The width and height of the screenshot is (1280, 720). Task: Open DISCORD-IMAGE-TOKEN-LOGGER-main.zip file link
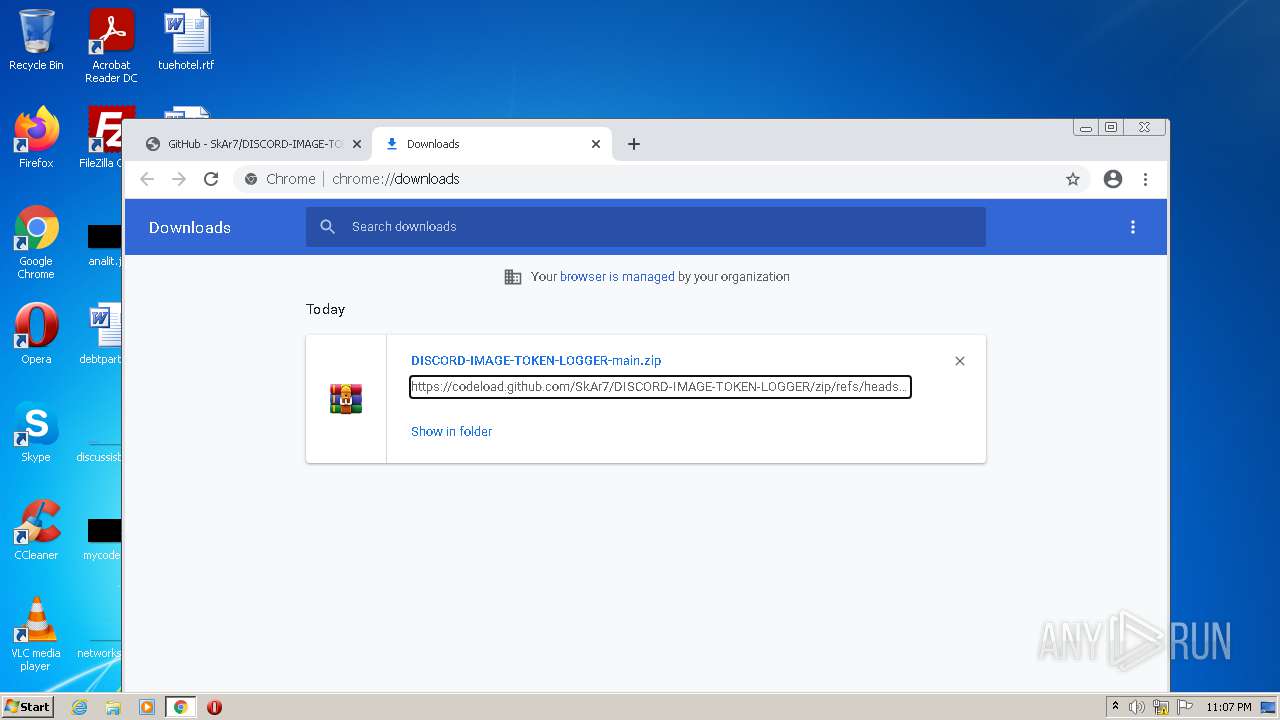[x=536, y=361]
